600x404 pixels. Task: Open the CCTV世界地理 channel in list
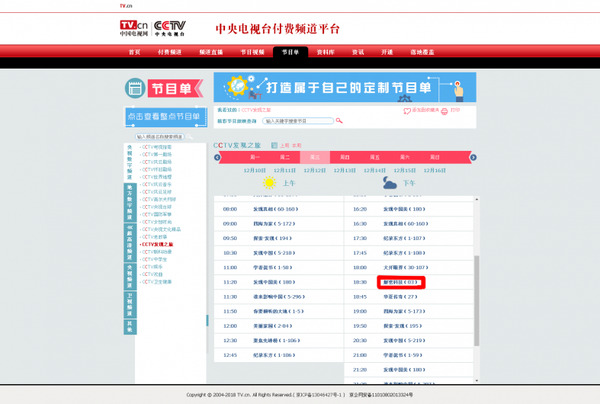tap(157, 177)
